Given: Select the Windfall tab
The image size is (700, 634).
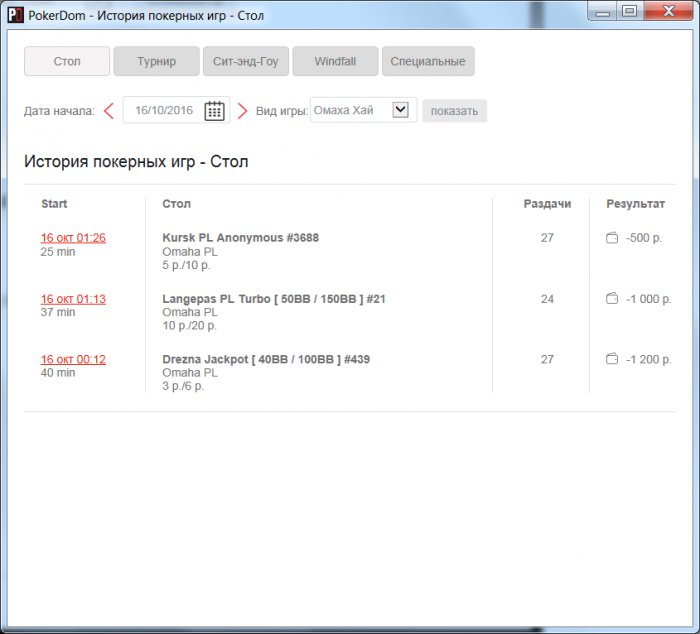Looking at the screenshot, I should 335,61.
